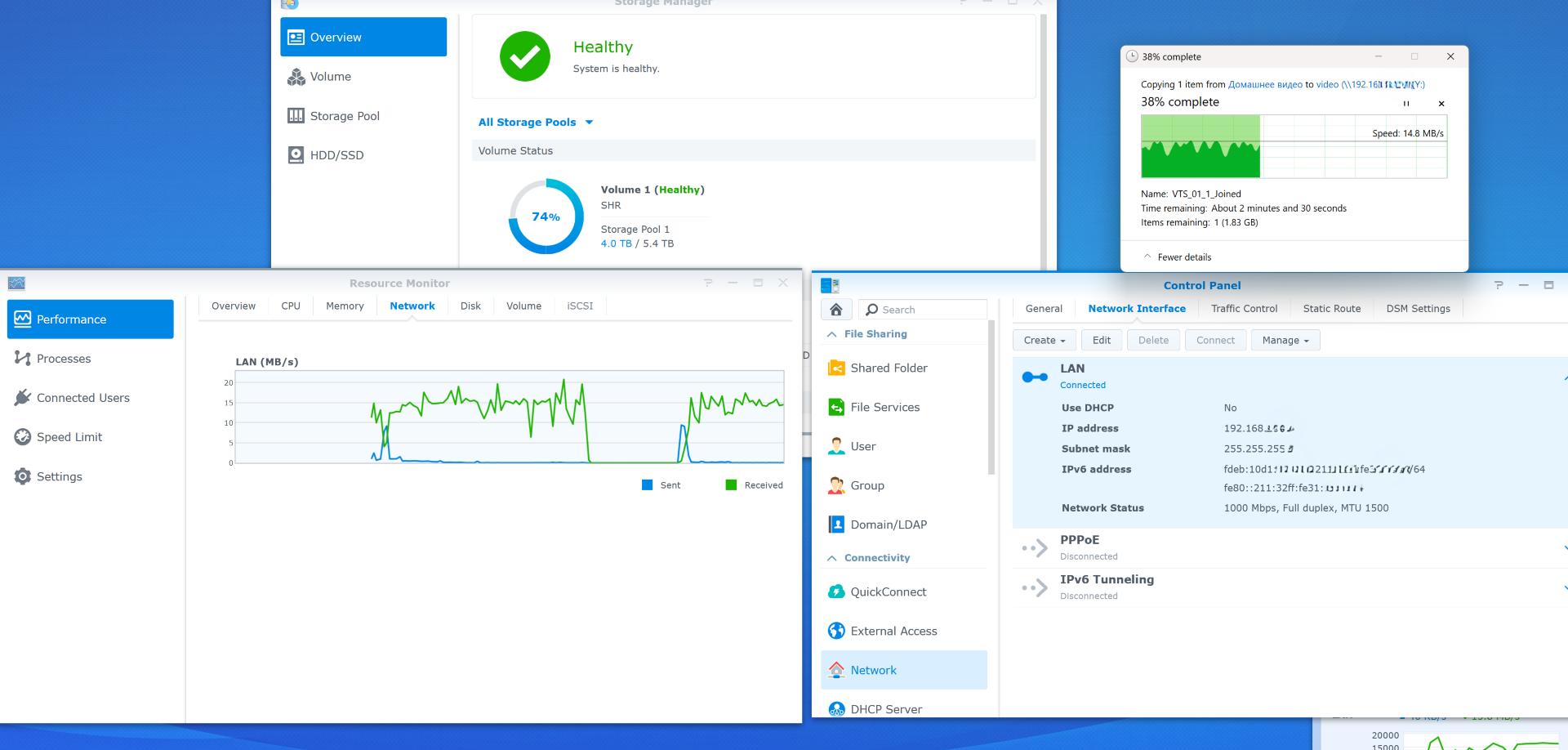Click the Edit button for network interface
1568x750 pixels.
1101,341
